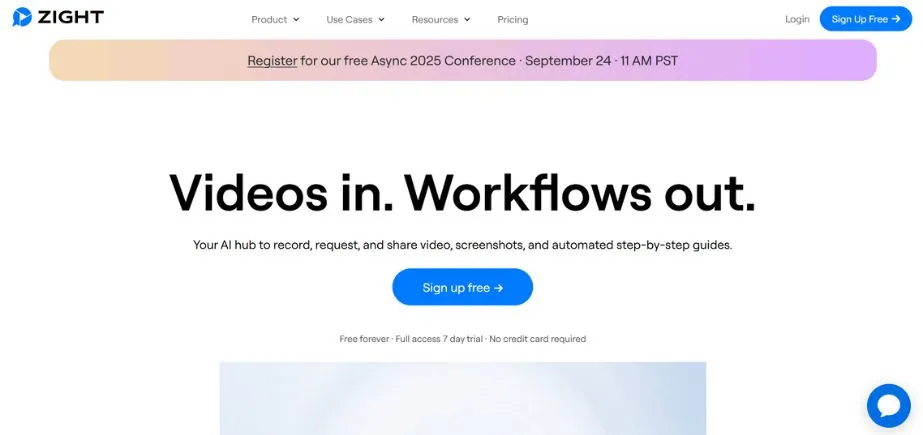
Task: Click the Zight logo icon
Action: coord(22,18)
